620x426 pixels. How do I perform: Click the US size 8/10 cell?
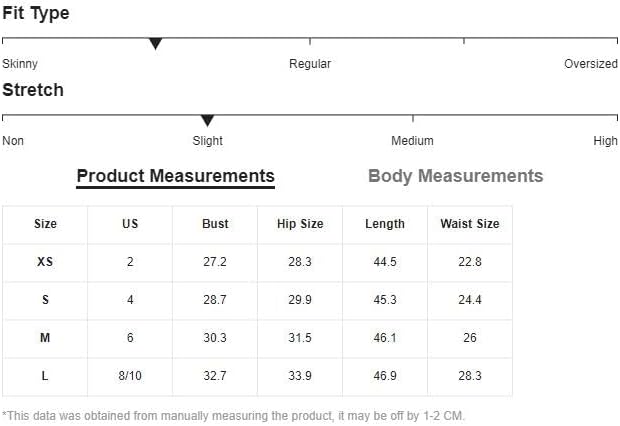coord(130,376)
